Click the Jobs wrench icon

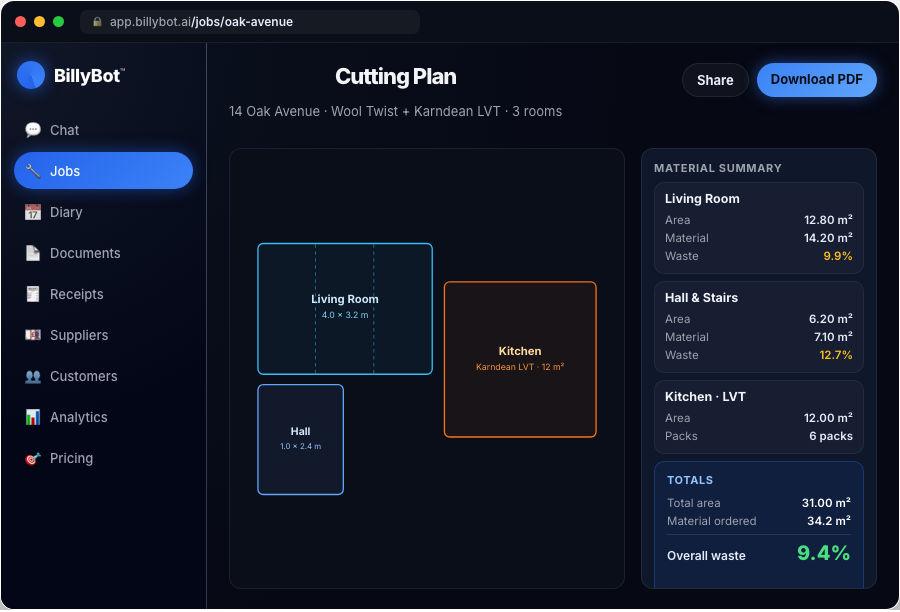click(33, 171)
